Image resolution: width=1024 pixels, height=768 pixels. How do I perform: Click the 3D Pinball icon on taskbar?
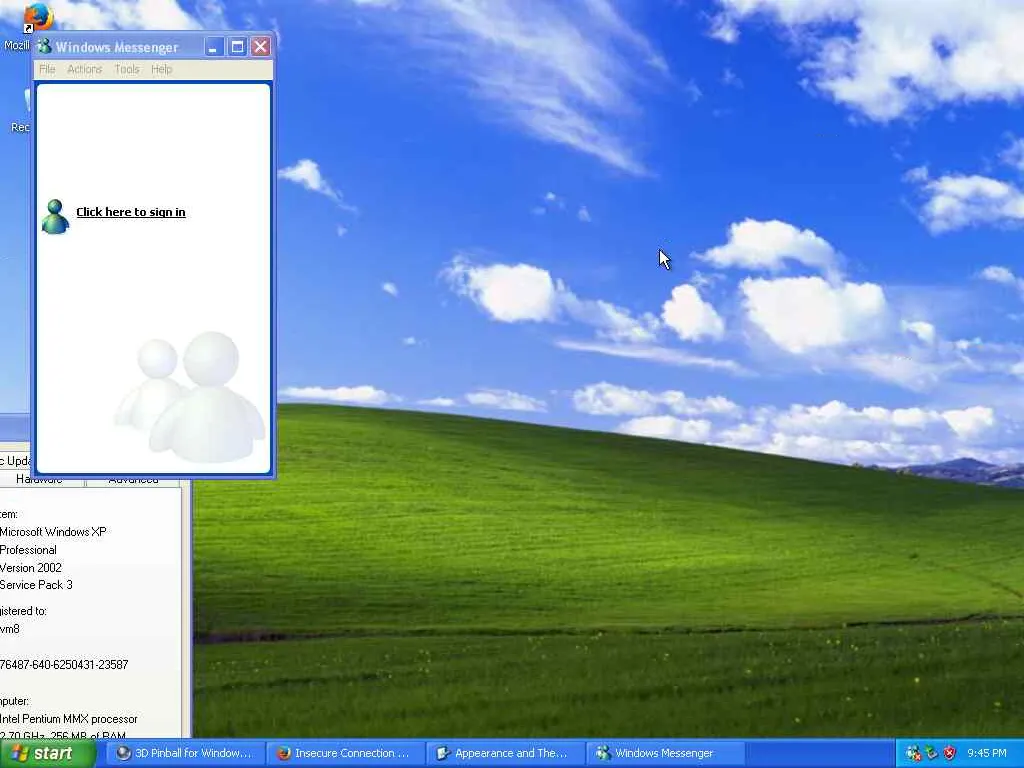[x=123, y=753]
